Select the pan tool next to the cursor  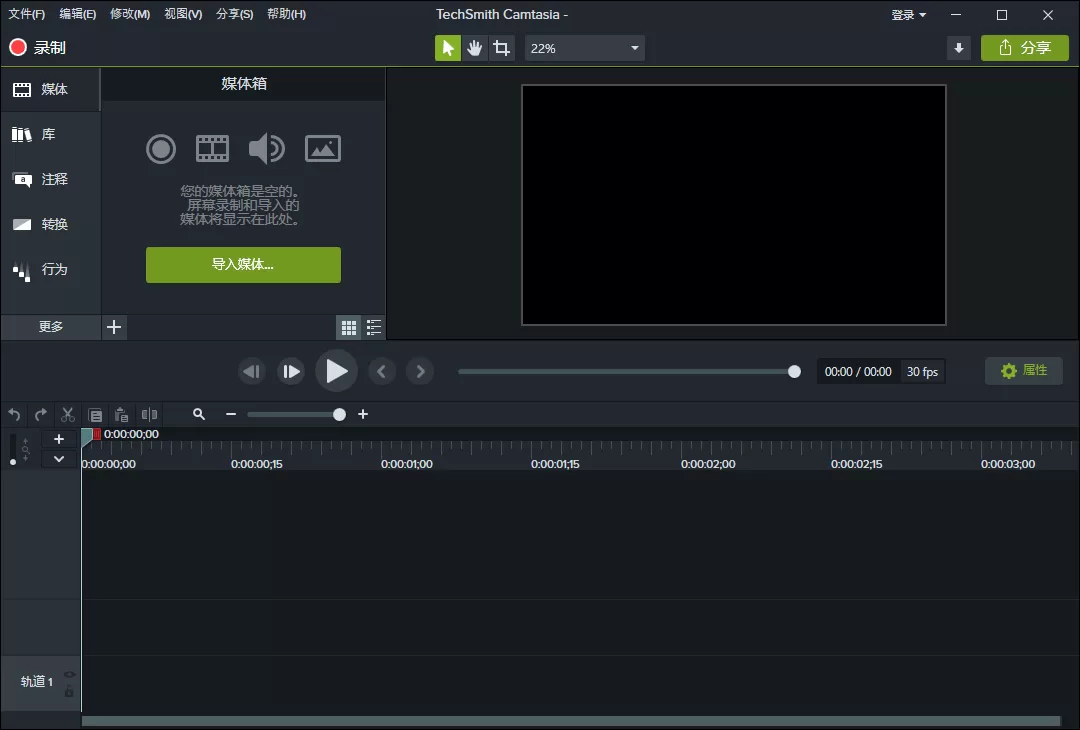(474, 47)
